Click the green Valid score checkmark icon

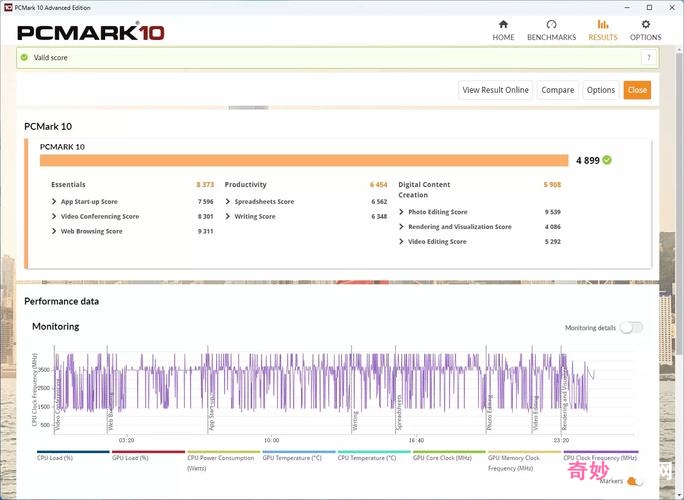[x=25, y=58]
